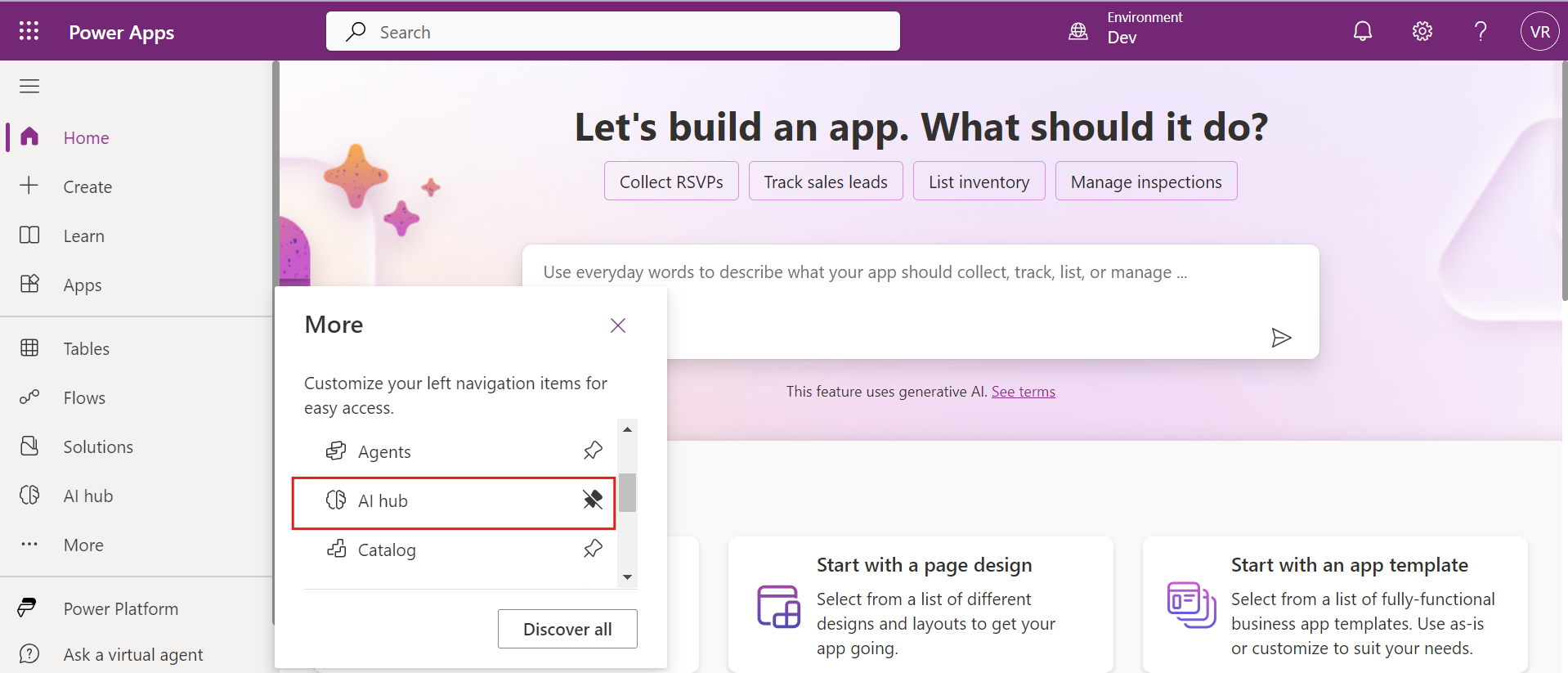1568x673 pixels.
Task: Open the See terms link
Action: [1023, 392]
